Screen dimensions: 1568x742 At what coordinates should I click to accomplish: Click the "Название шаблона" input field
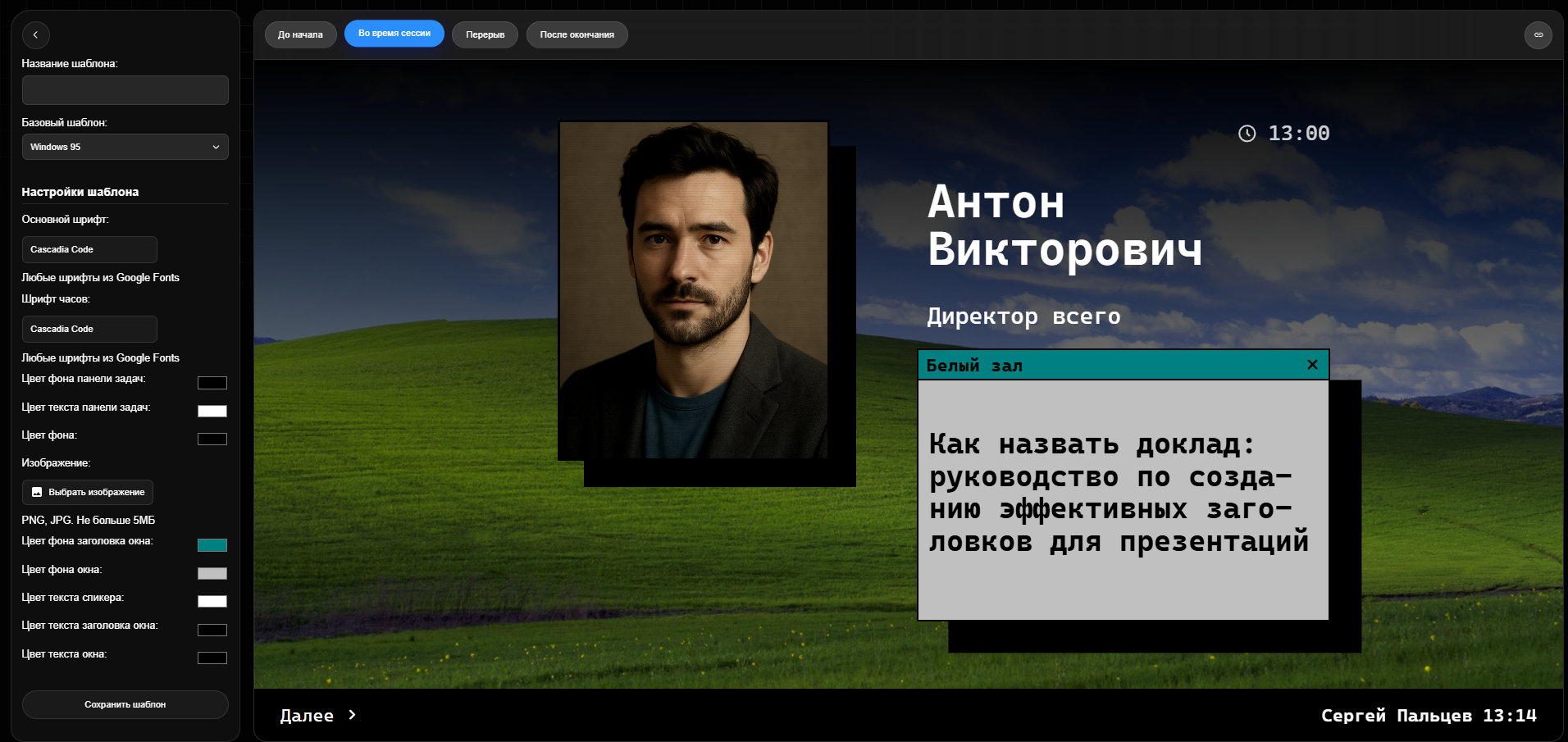point(125,90)
